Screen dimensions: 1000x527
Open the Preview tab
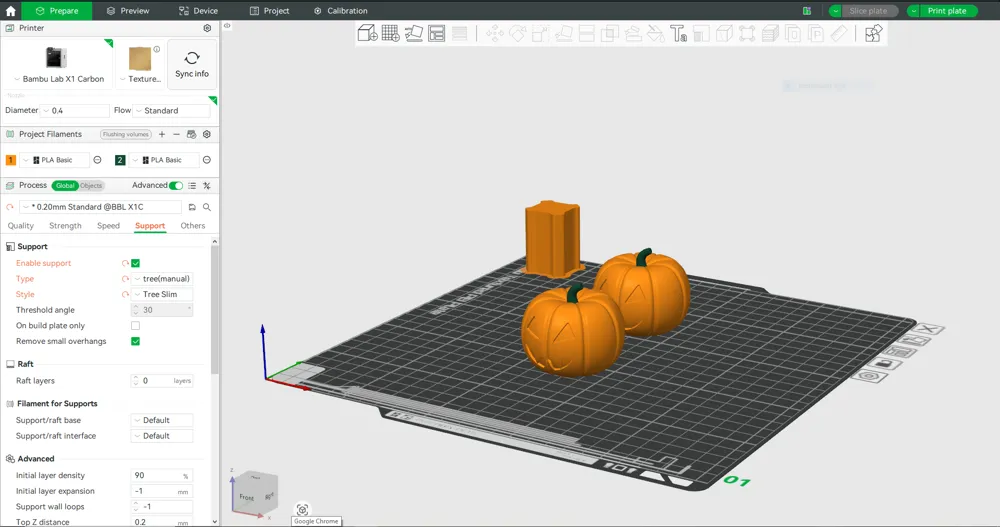pos(128,11)
